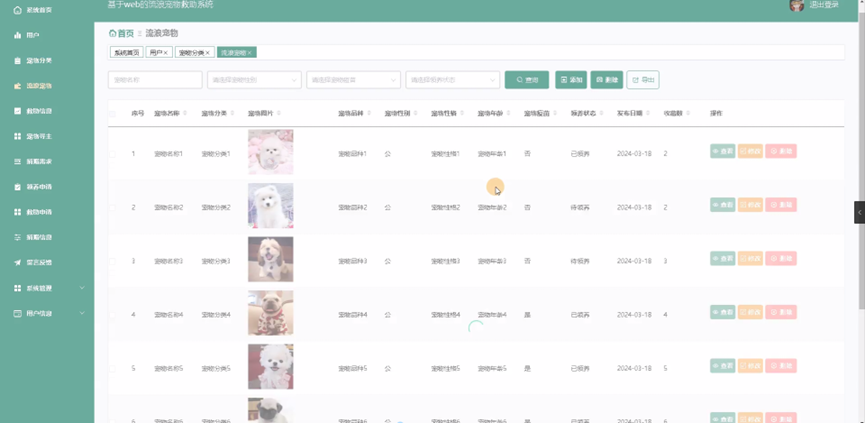The image size is (865, 423).
Task: Open the pet gender filter dropdown
Action: pyautogui.click(x=254, y=79)
